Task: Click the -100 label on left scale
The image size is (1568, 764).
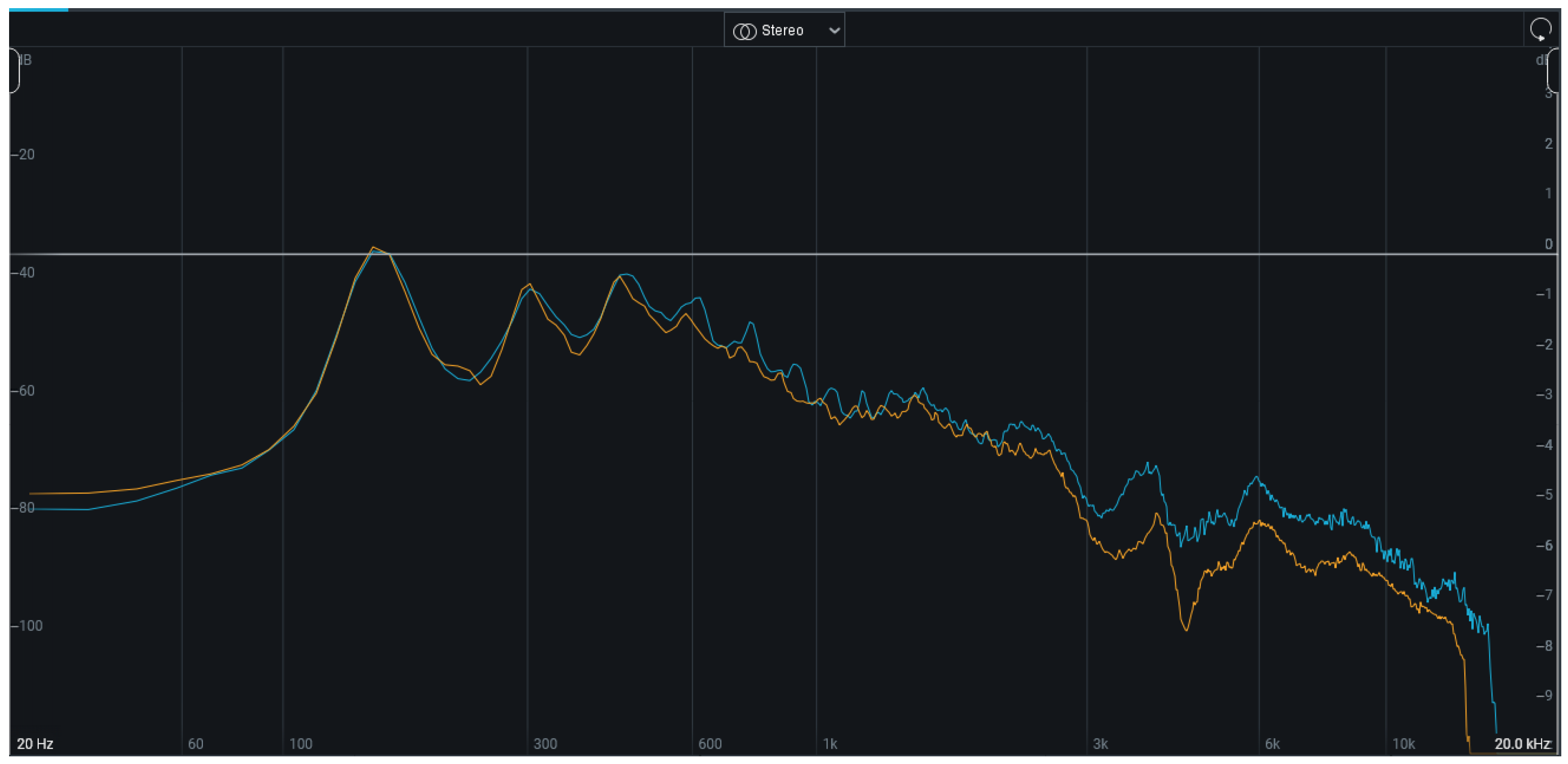Action: point(27,626)
